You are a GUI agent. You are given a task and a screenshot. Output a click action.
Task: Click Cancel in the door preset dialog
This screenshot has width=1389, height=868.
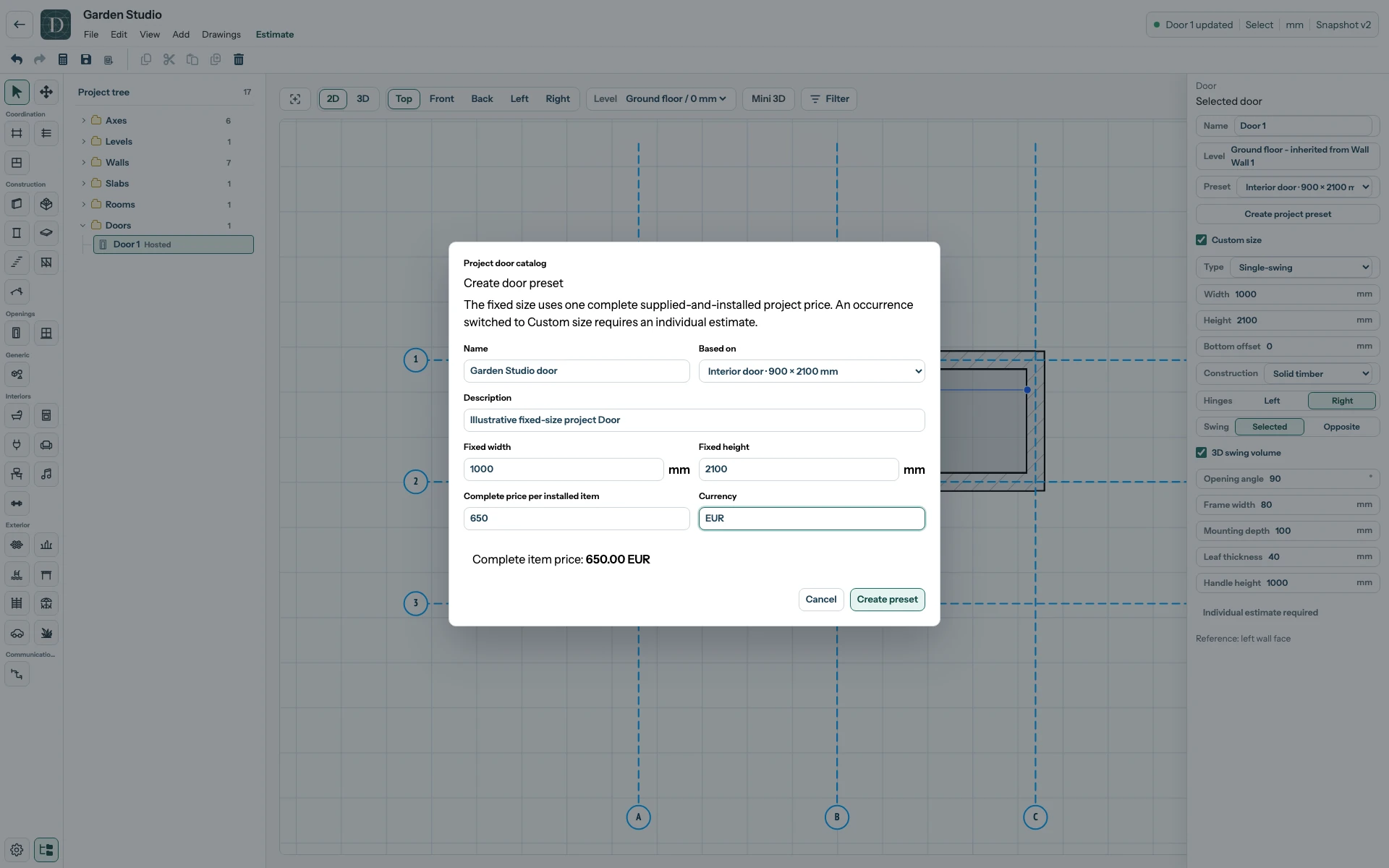click(821, 600)
